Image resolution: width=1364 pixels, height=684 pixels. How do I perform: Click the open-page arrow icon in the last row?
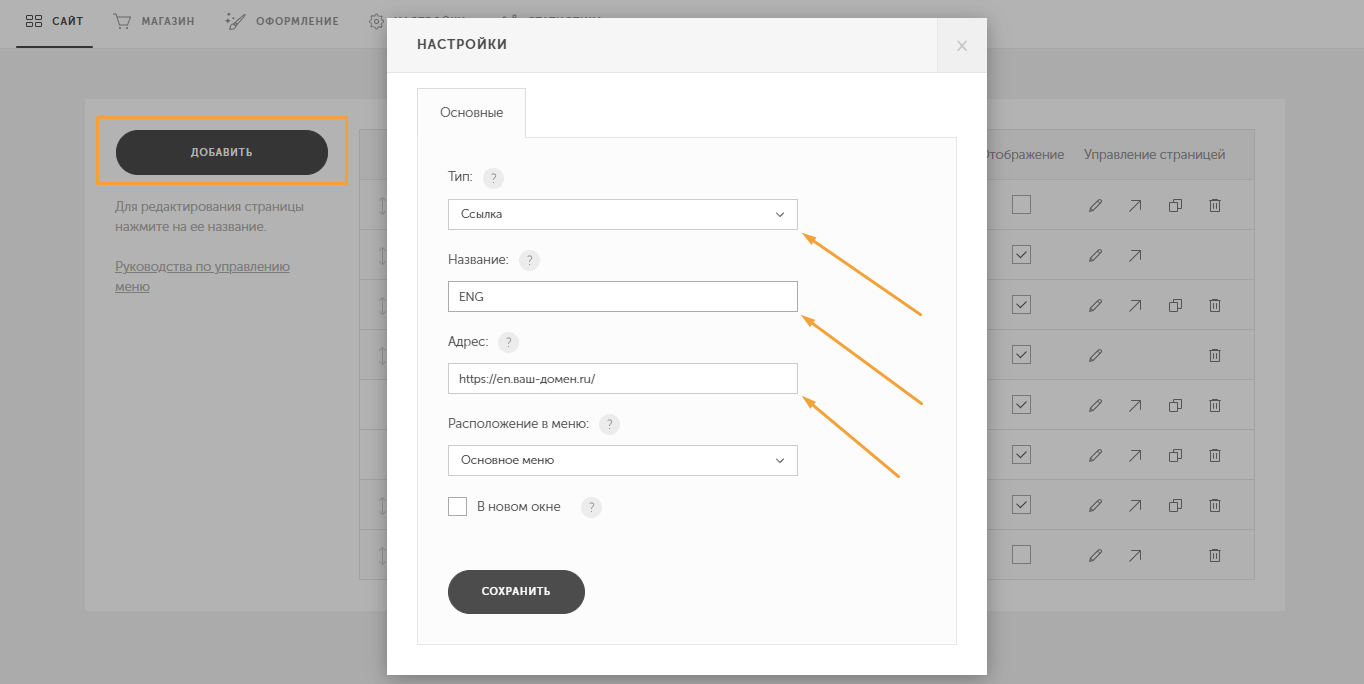[x=1135, y=555]
